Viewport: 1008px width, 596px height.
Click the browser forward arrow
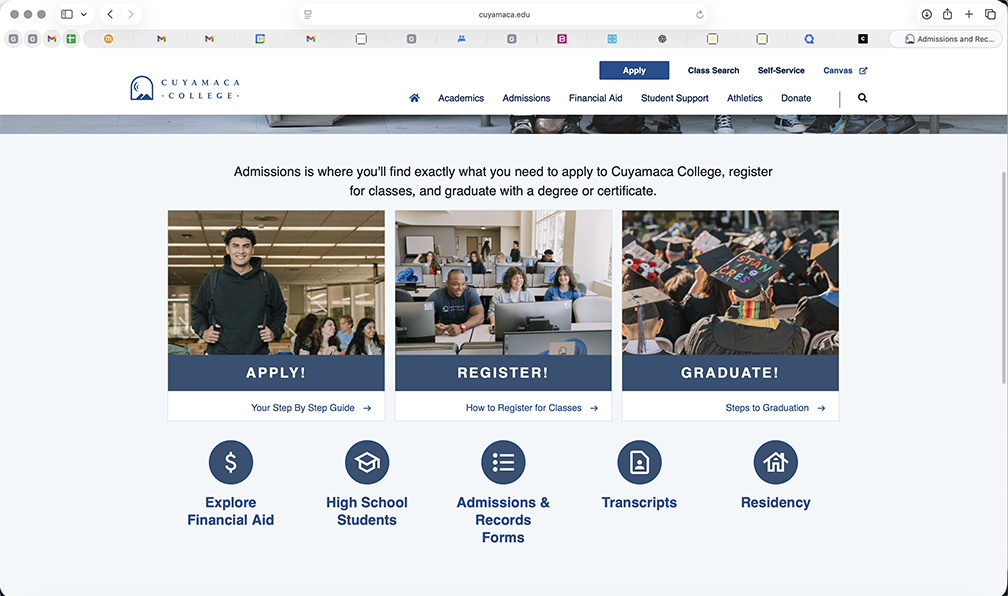click(x=130, y=14)
